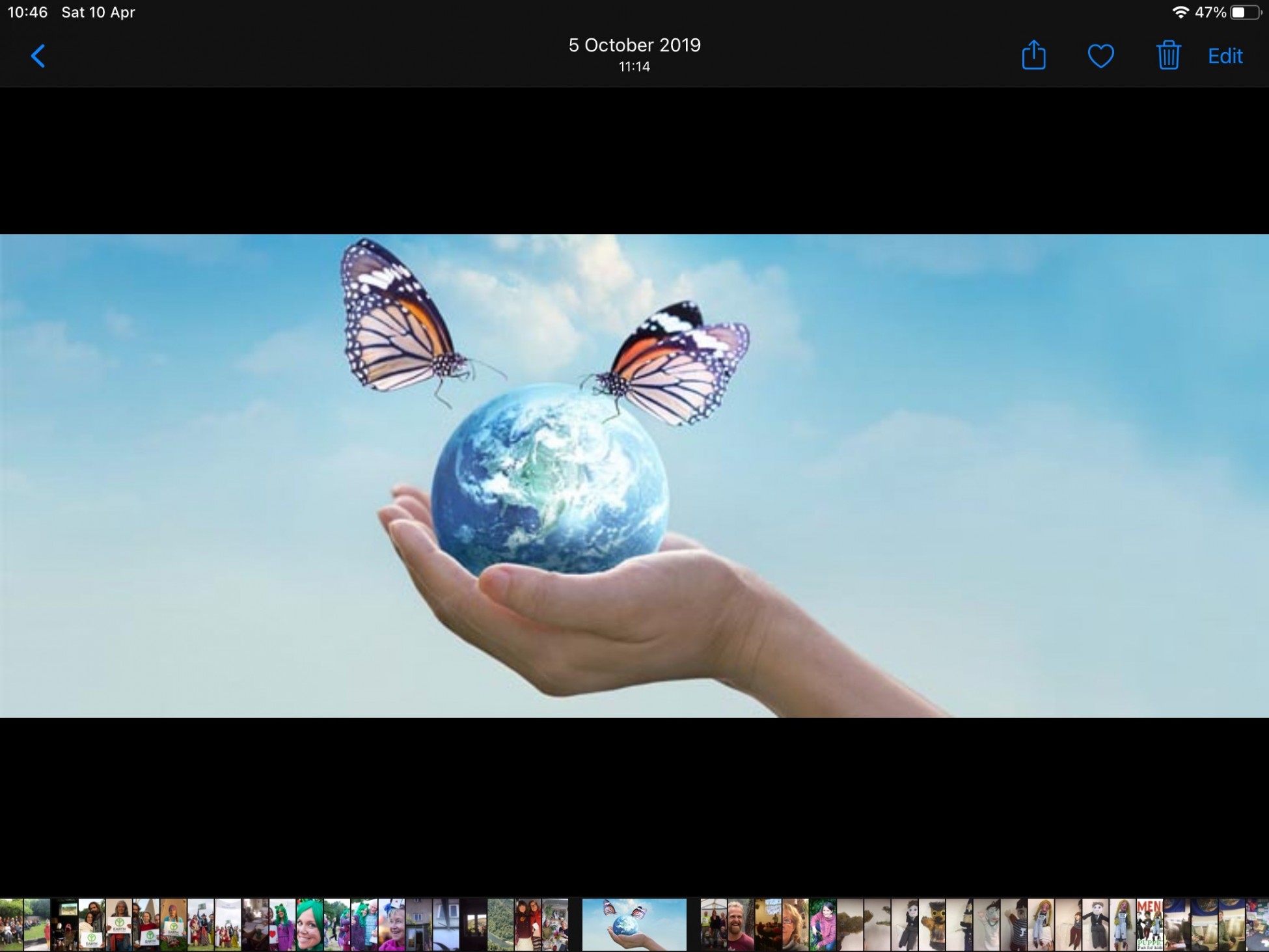Image resolution: width=1269 pixels, height=952 pixels.
Task: Delete the photo using the trash icon
Action: point(1168,55)
